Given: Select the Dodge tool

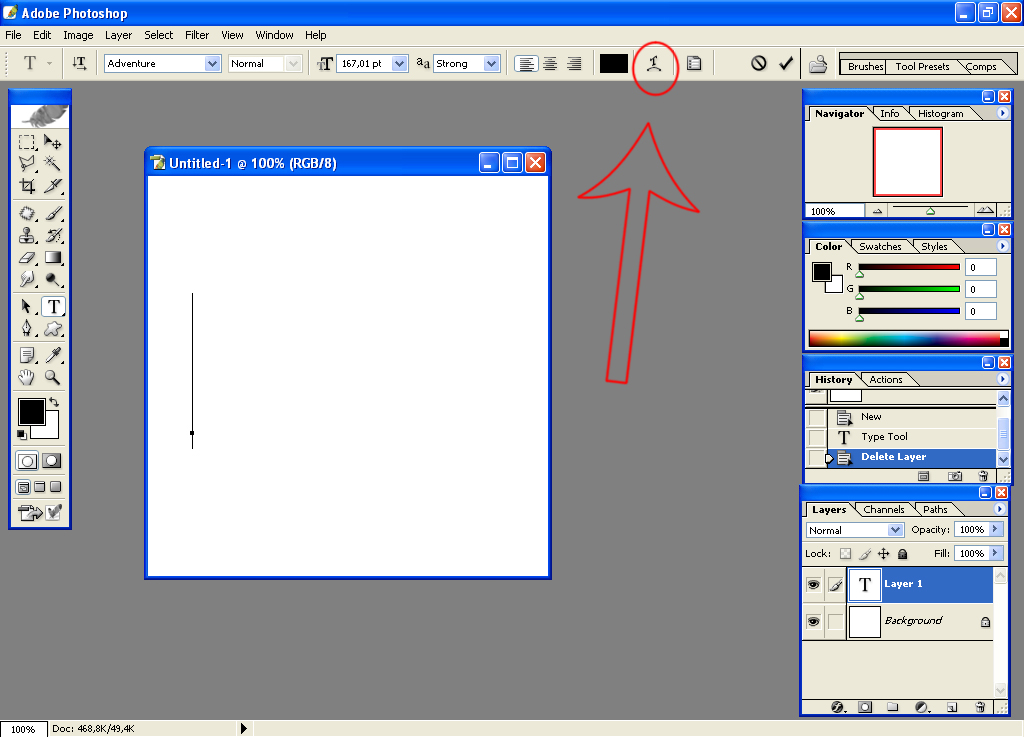Looking at the screenshot, I should pyautogui.click(x=53, y=279).
